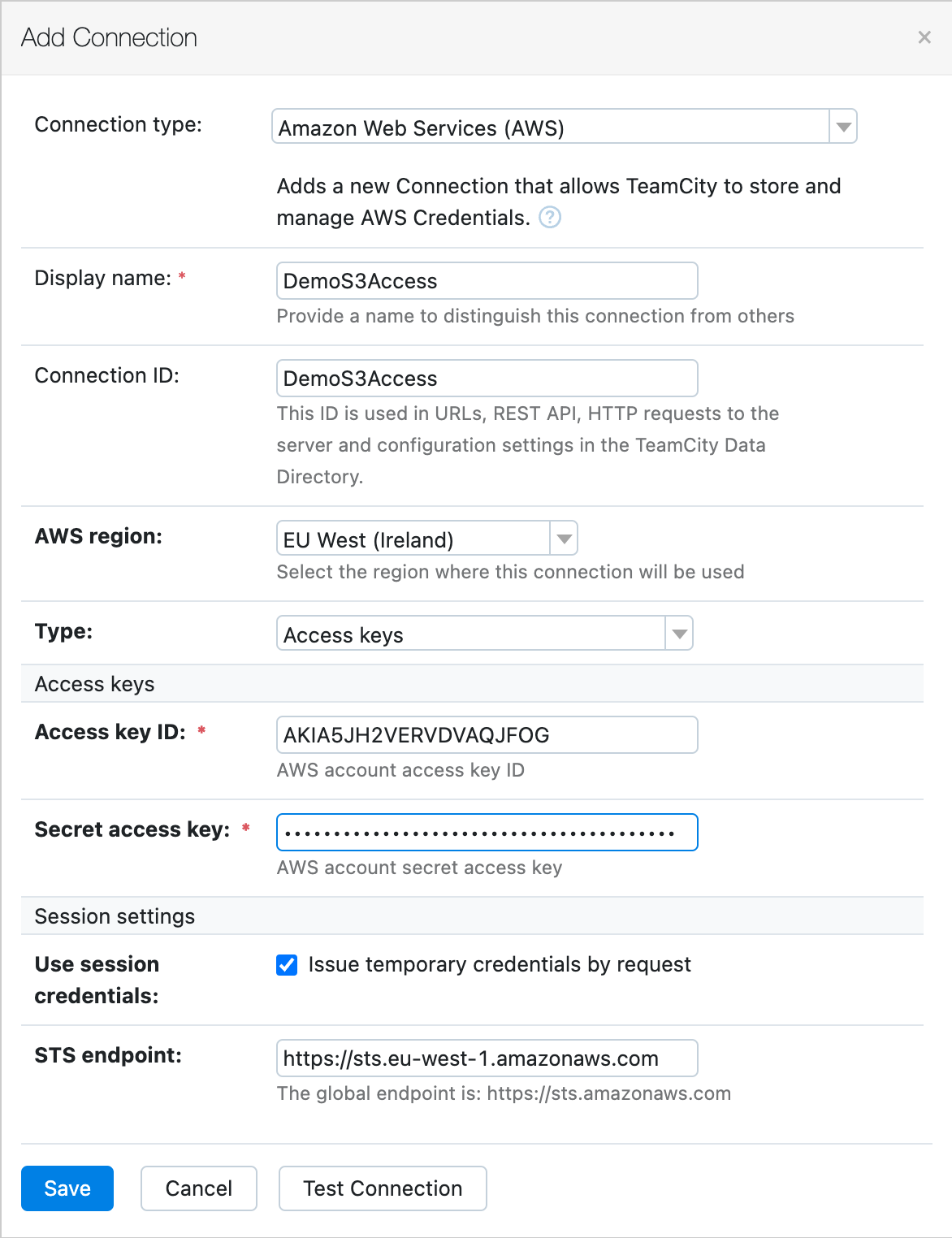Click into the Connection ID field

(487, 379)
